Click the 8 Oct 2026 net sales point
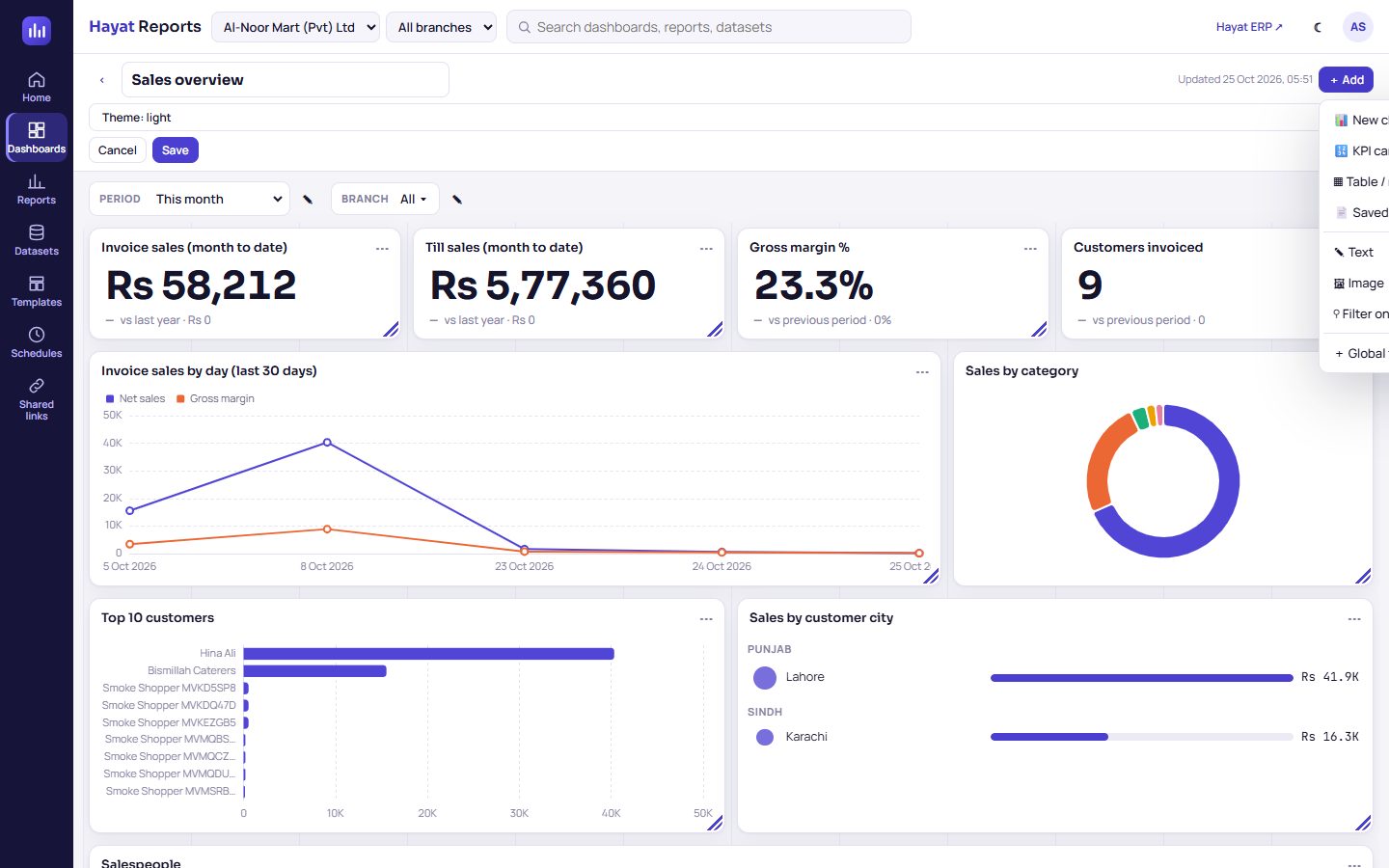1389x868 pixels. (328, 443)
